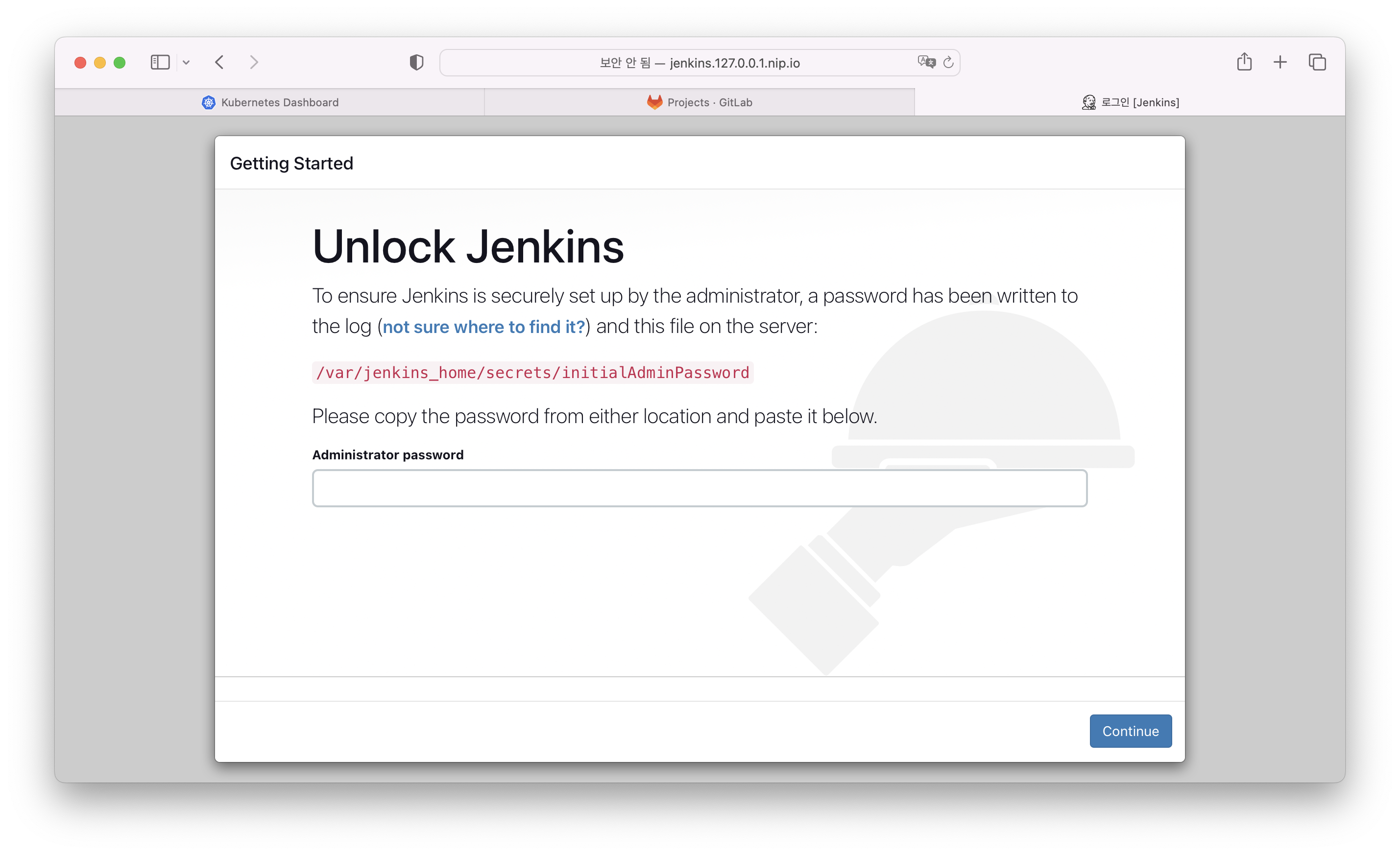Switch to the Kubernetes Dashboard tab
The height and width of the screenshot is (855, 1400).
click(x=270, y=102)
